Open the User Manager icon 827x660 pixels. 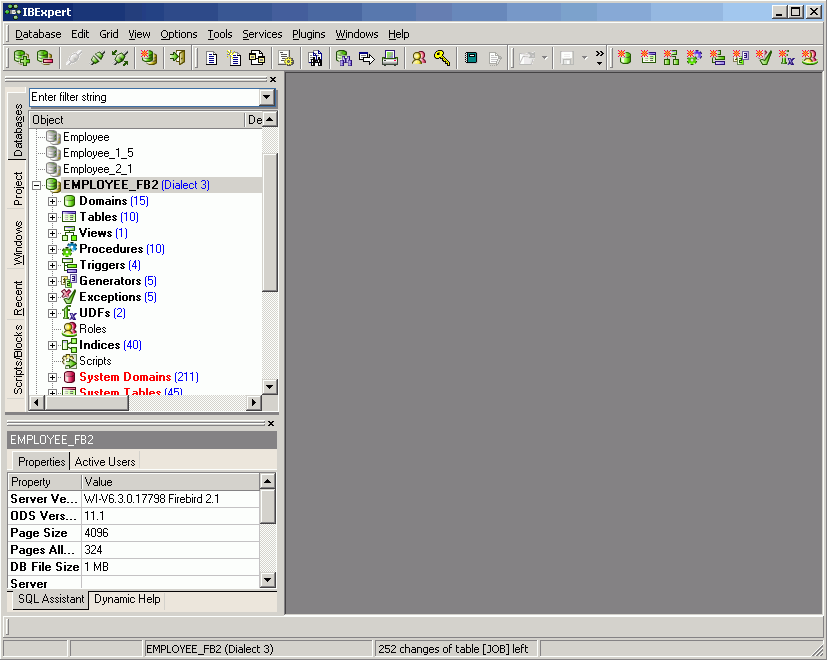(419, 58)
